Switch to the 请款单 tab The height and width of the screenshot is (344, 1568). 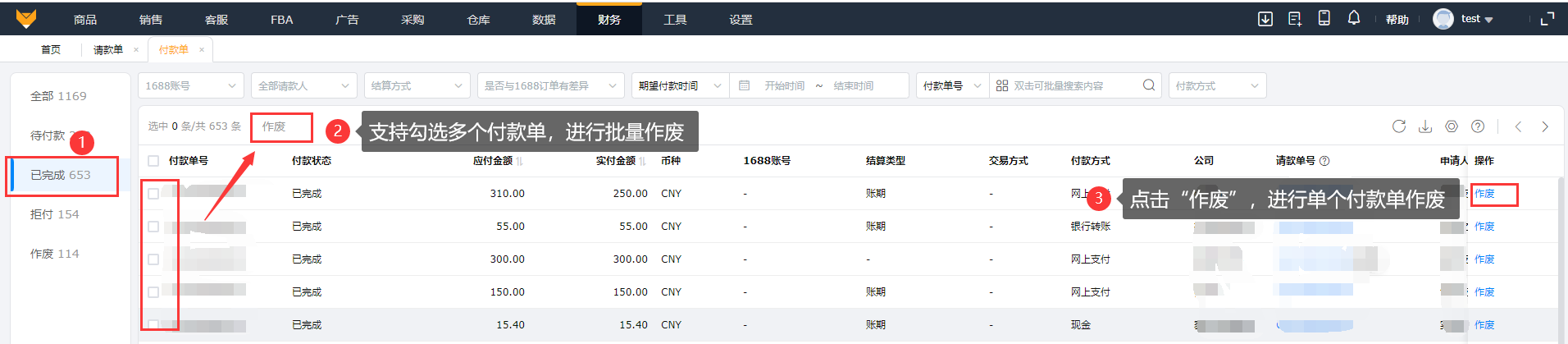[x=108, y=50]
